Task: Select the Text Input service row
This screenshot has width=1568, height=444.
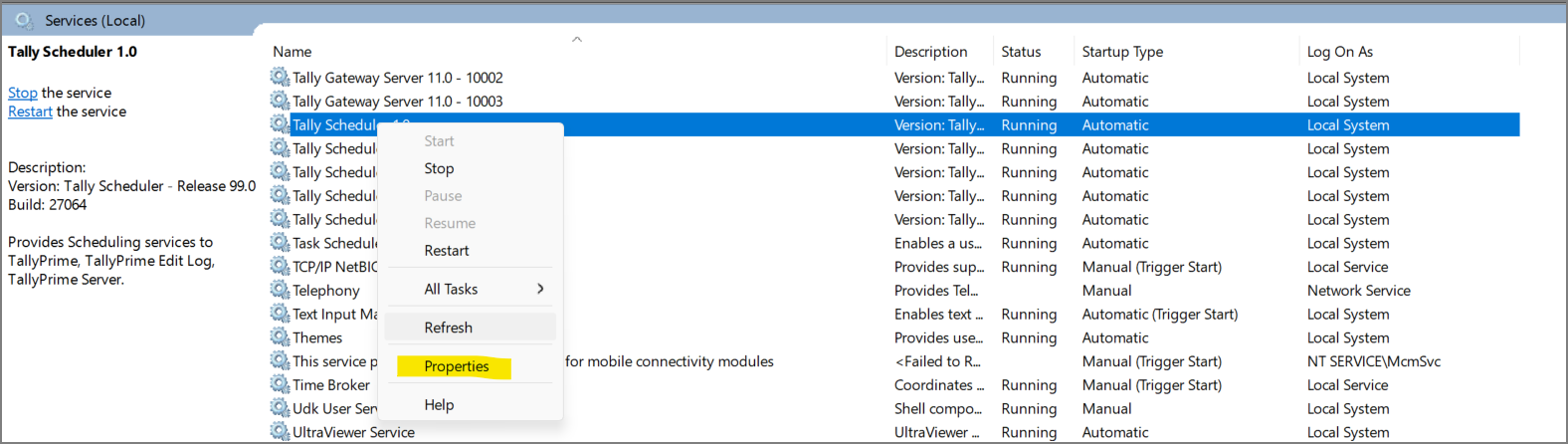Action: (x=334, y=314)
